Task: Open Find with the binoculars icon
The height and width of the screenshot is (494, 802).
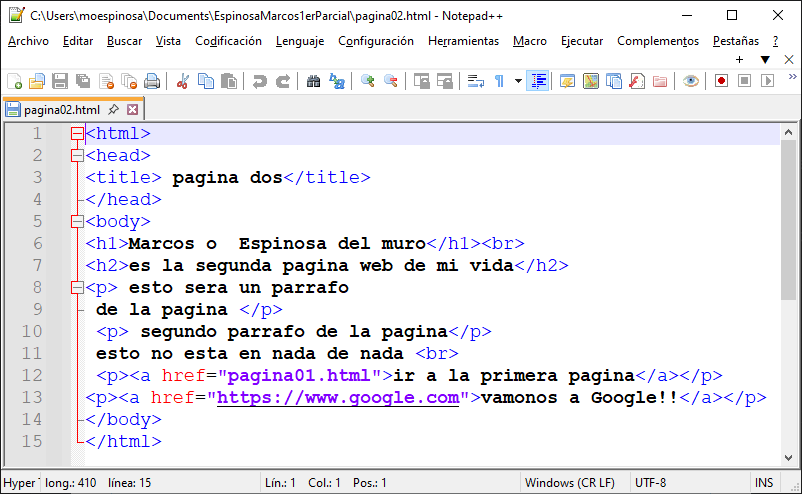Action: (314, 81)
